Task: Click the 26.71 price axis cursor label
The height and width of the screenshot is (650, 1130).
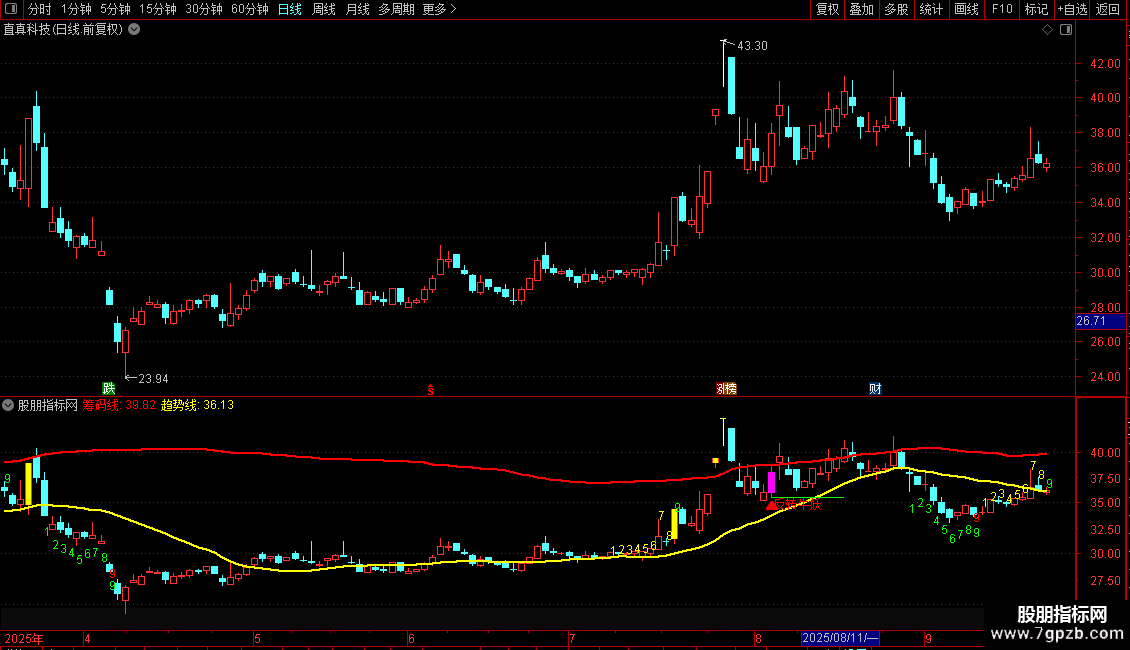Action: tap(1100, 321)
